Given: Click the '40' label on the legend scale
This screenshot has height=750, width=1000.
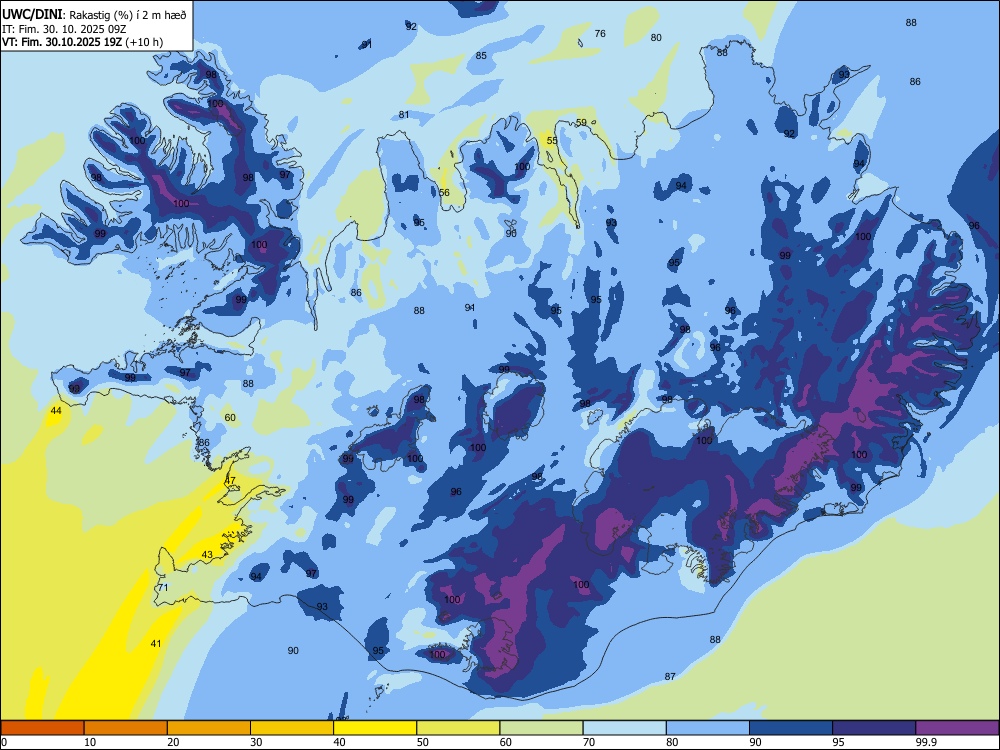Looking at the screenshot, I should (x=339, y=742).
